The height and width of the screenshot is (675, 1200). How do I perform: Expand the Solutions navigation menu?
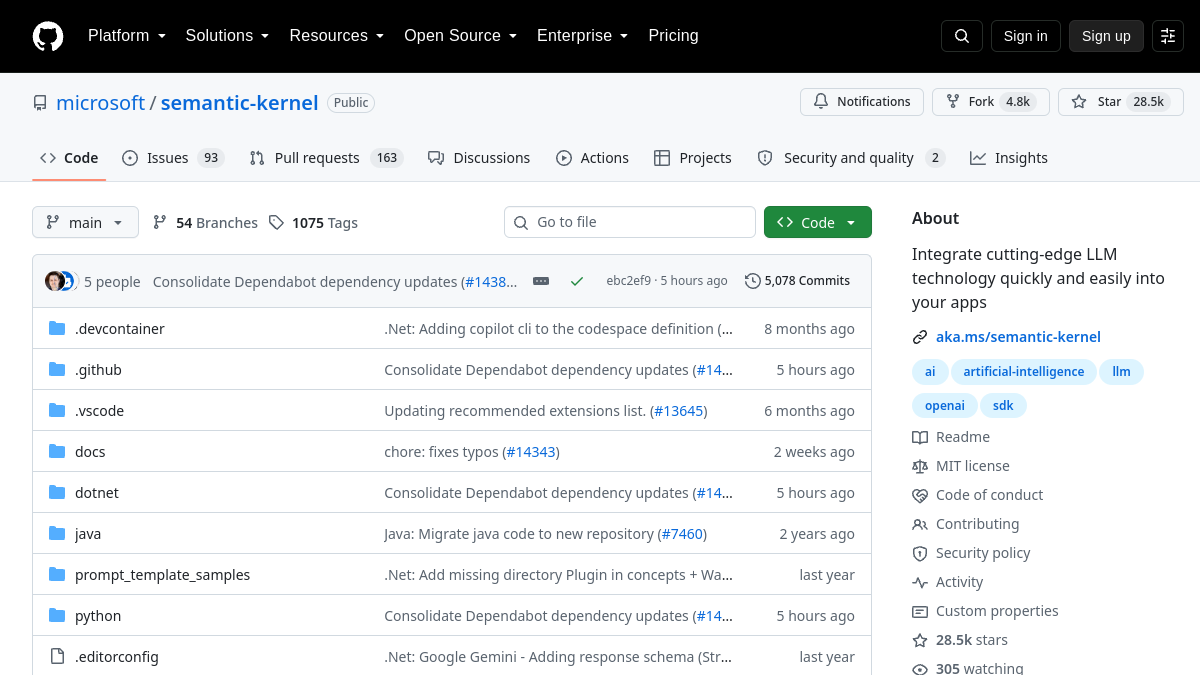point(227,36)
